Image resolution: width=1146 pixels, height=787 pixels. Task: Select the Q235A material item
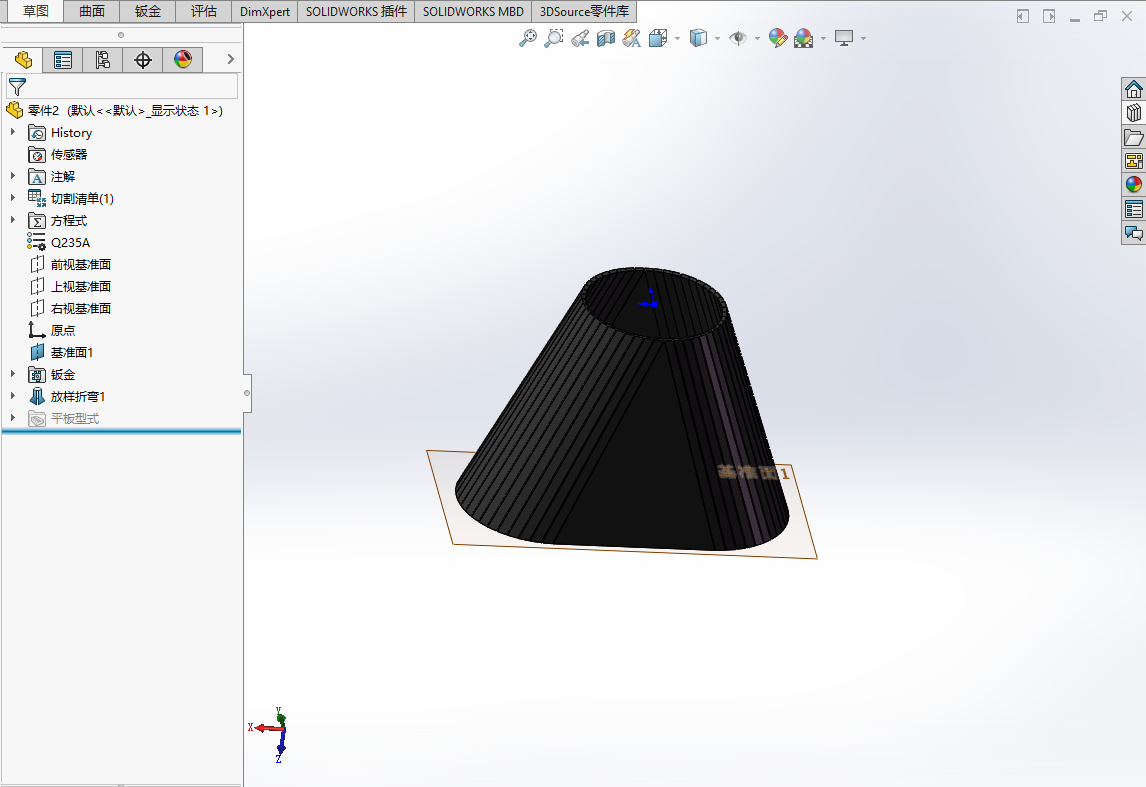pos(70,242)
